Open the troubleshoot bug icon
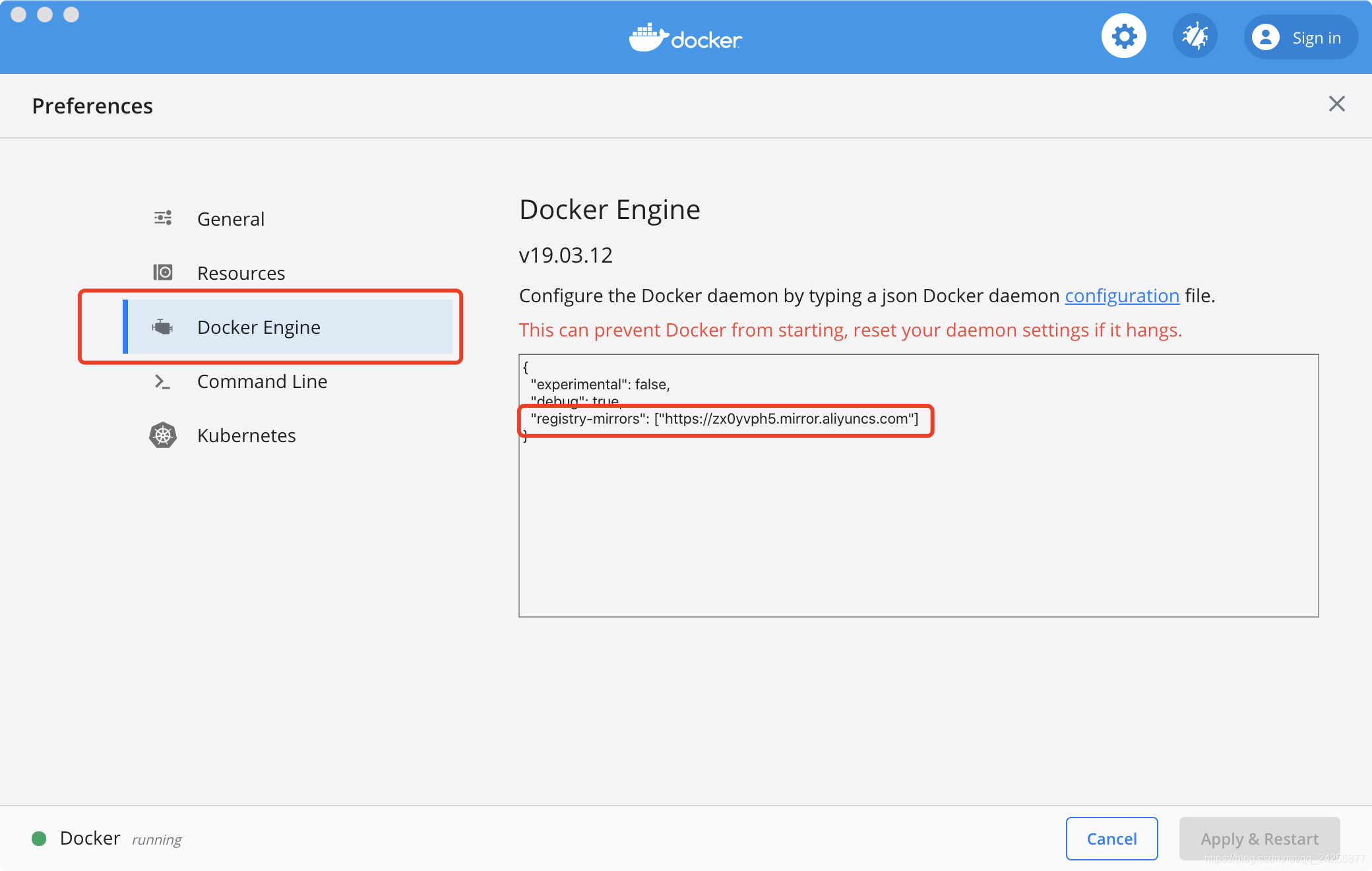The image size is (1372, 871). pos(1195,36)
